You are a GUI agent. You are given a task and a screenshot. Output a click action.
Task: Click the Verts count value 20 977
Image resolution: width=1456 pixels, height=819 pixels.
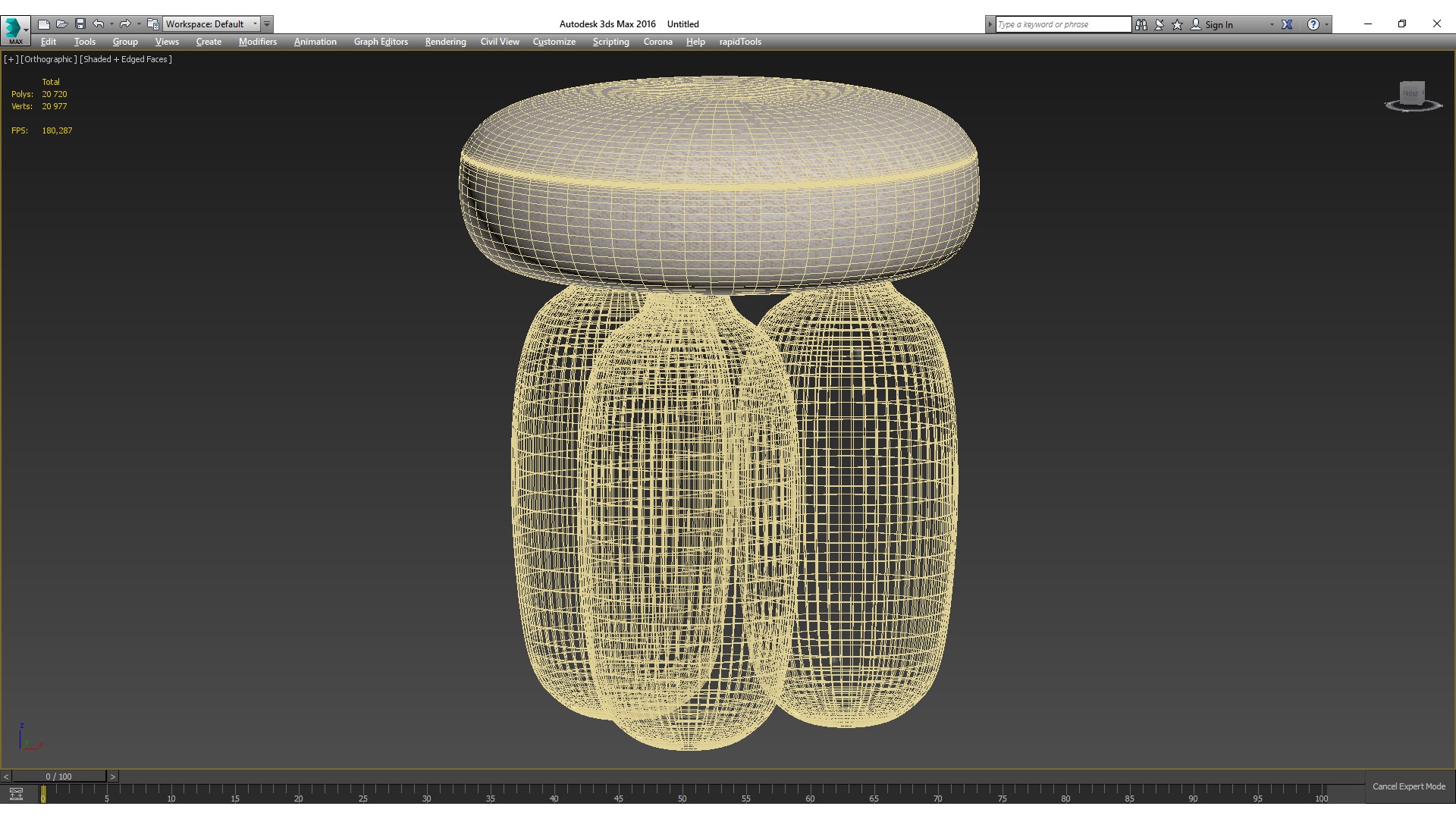pos(55,106)
